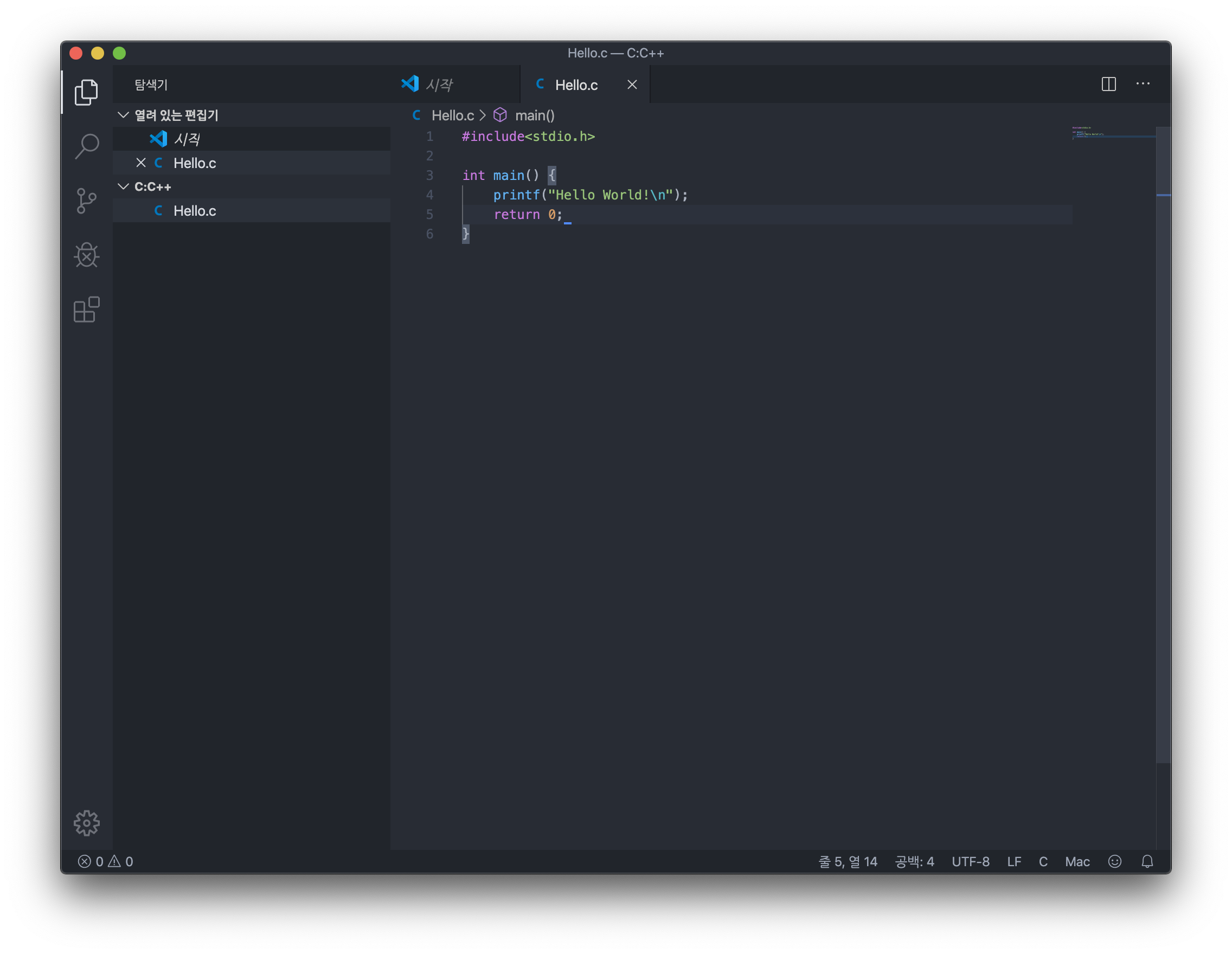Close the Hello.c editor tab
The width and height of the screenshot is (1232, 954).
pos(632,85)
